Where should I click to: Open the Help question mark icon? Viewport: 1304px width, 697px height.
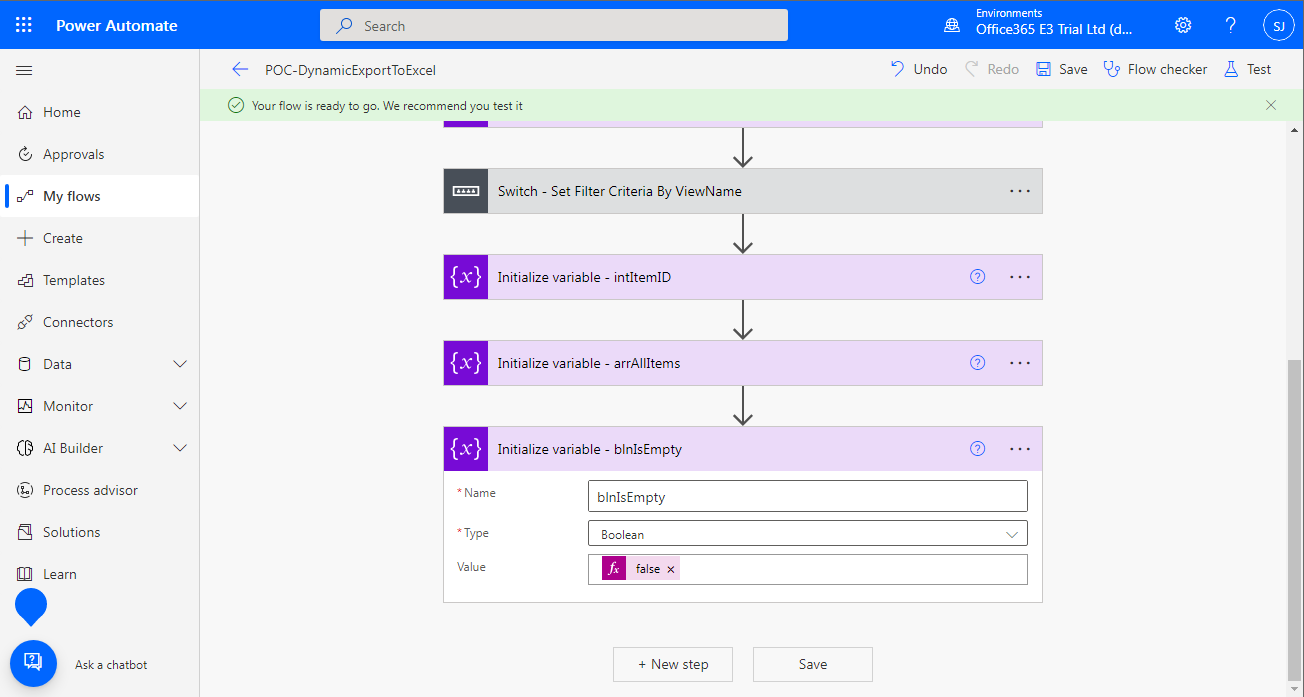1231,25
